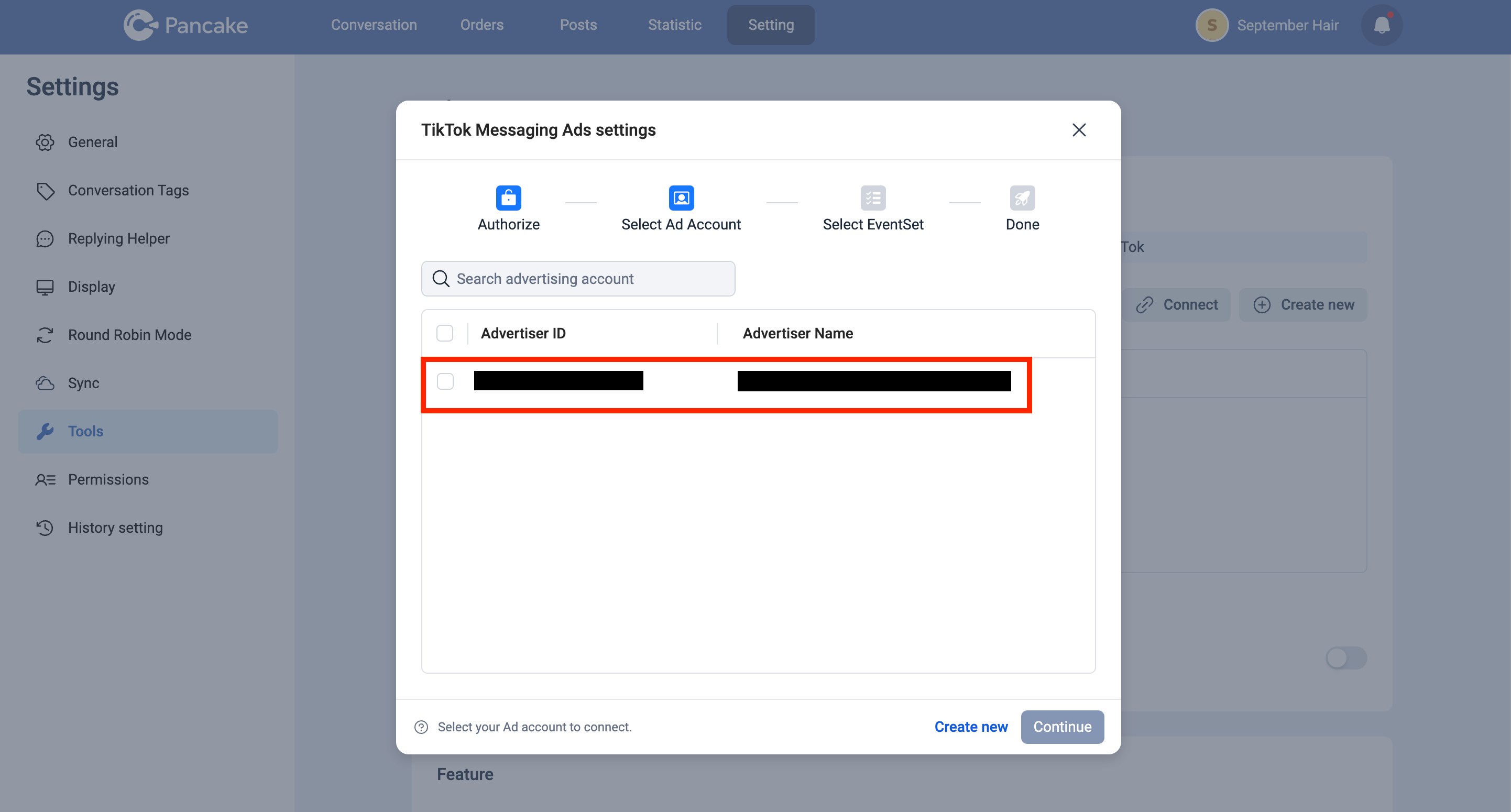
Task: Click the Conversation navigation icon
Action: tap(375, 25)
